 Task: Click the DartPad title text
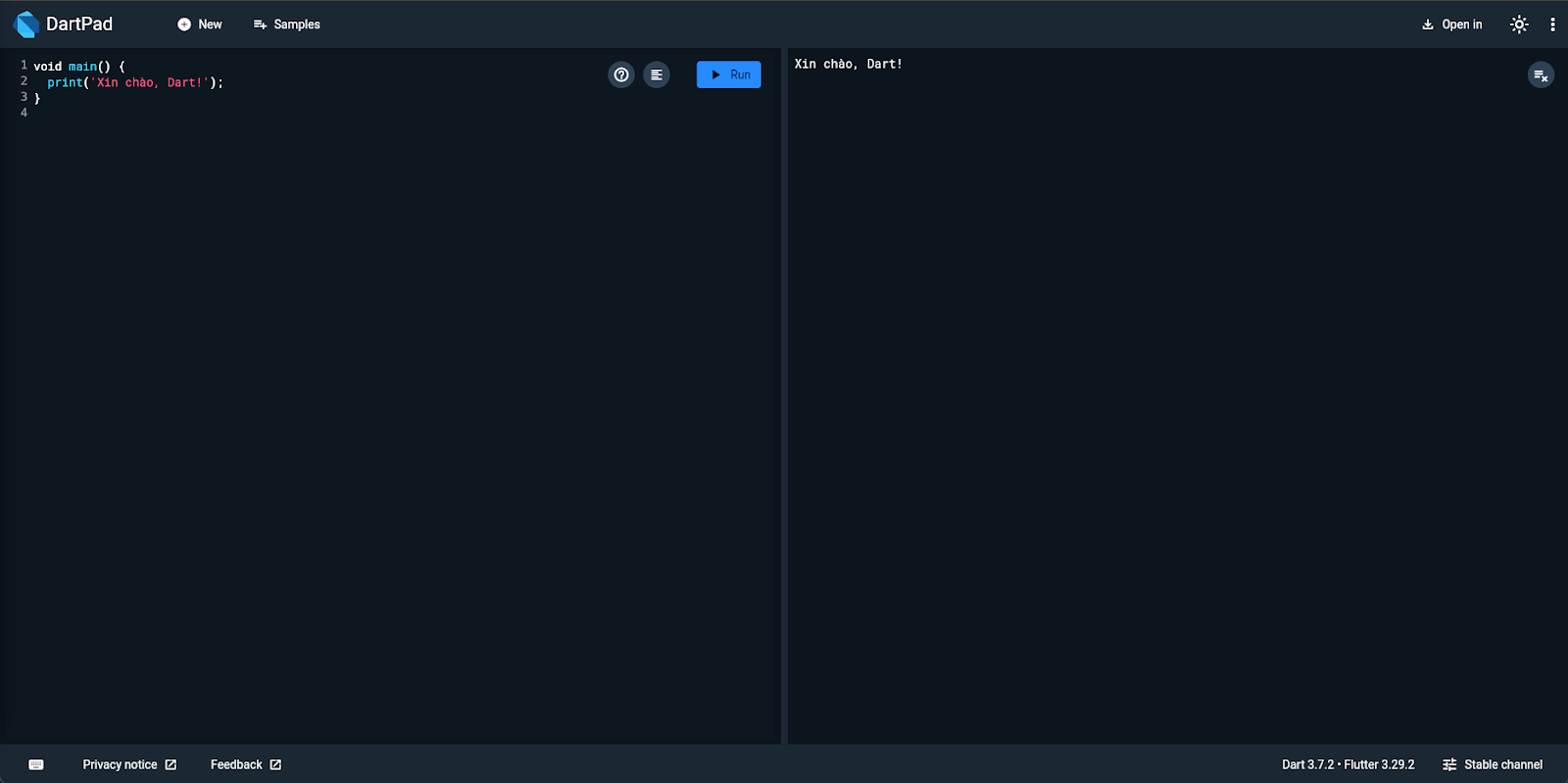coord(79,24)
